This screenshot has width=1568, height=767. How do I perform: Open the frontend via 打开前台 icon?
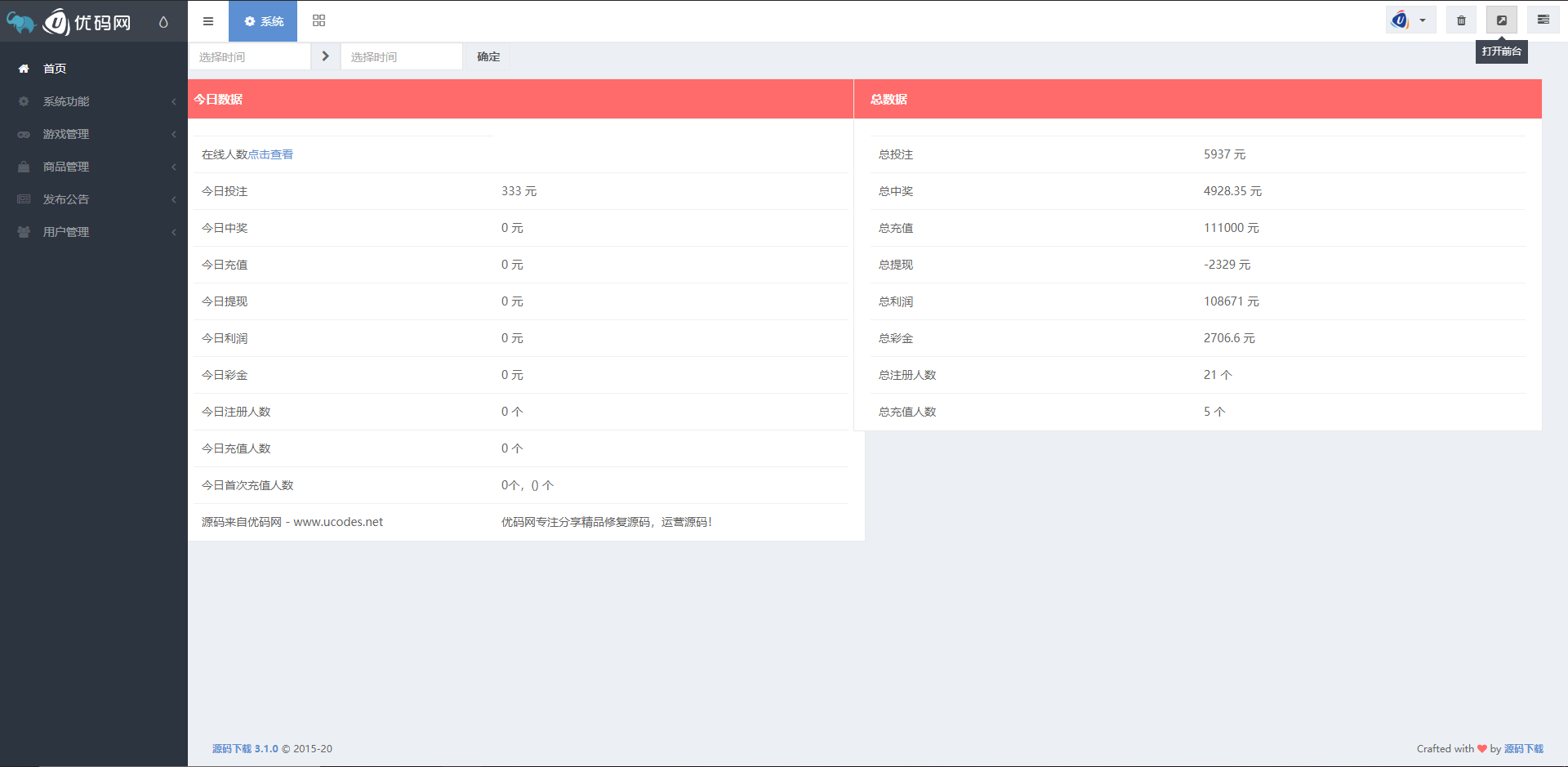click(x=1502, y=19)
